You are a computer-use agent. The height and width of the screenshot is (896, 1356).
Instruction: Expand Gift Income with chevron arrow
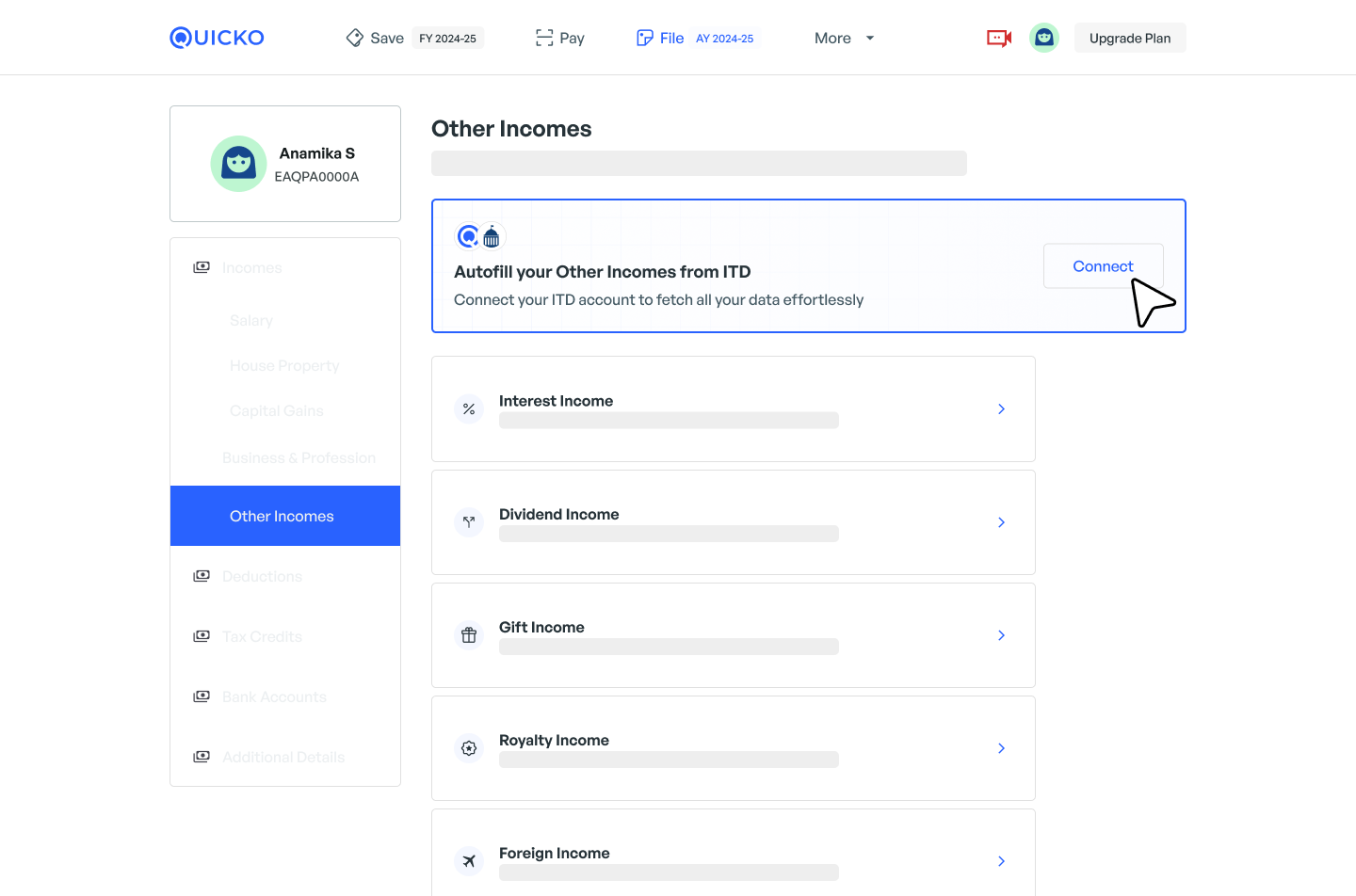tap(1001, 635)
